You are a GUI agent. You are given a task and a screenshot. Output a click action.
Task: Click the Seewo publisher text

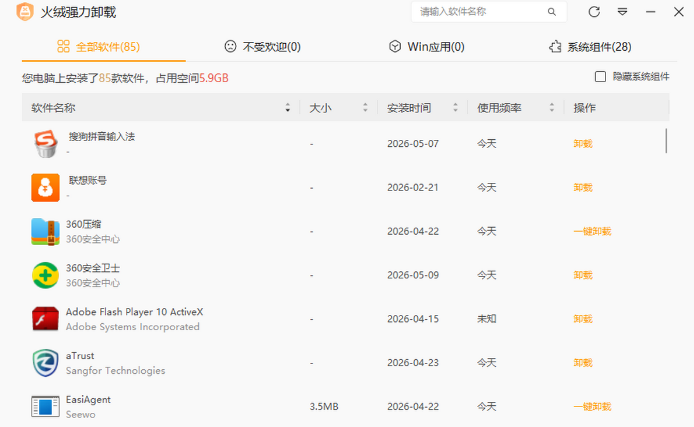[81, 414]
